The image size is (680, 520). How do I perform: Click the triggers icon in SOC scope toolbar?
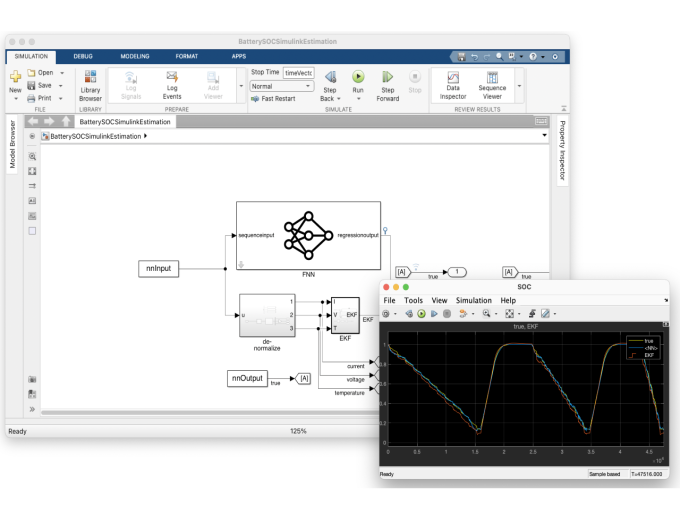click(532, 314)
